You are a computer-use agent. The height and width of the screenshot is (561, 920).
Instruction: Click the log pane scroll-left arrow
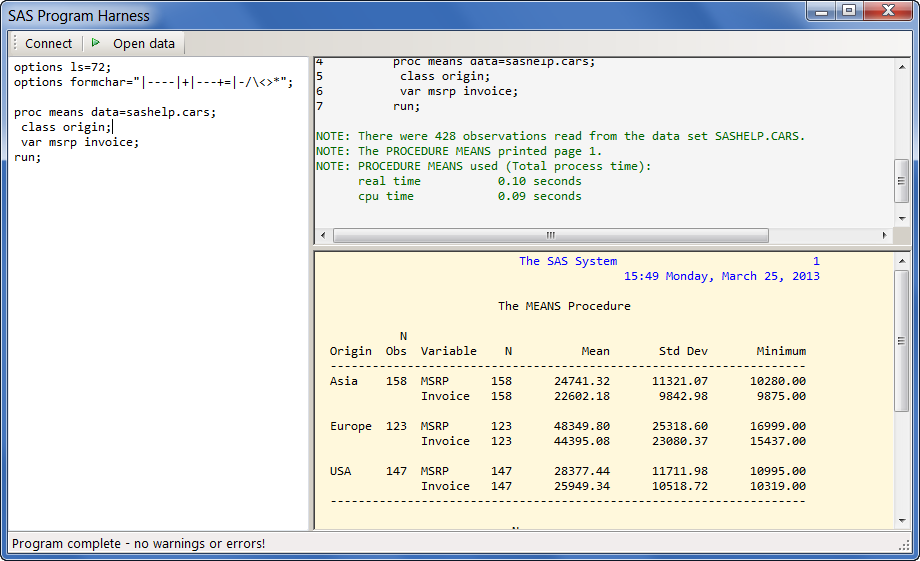(x=323, y=236)
